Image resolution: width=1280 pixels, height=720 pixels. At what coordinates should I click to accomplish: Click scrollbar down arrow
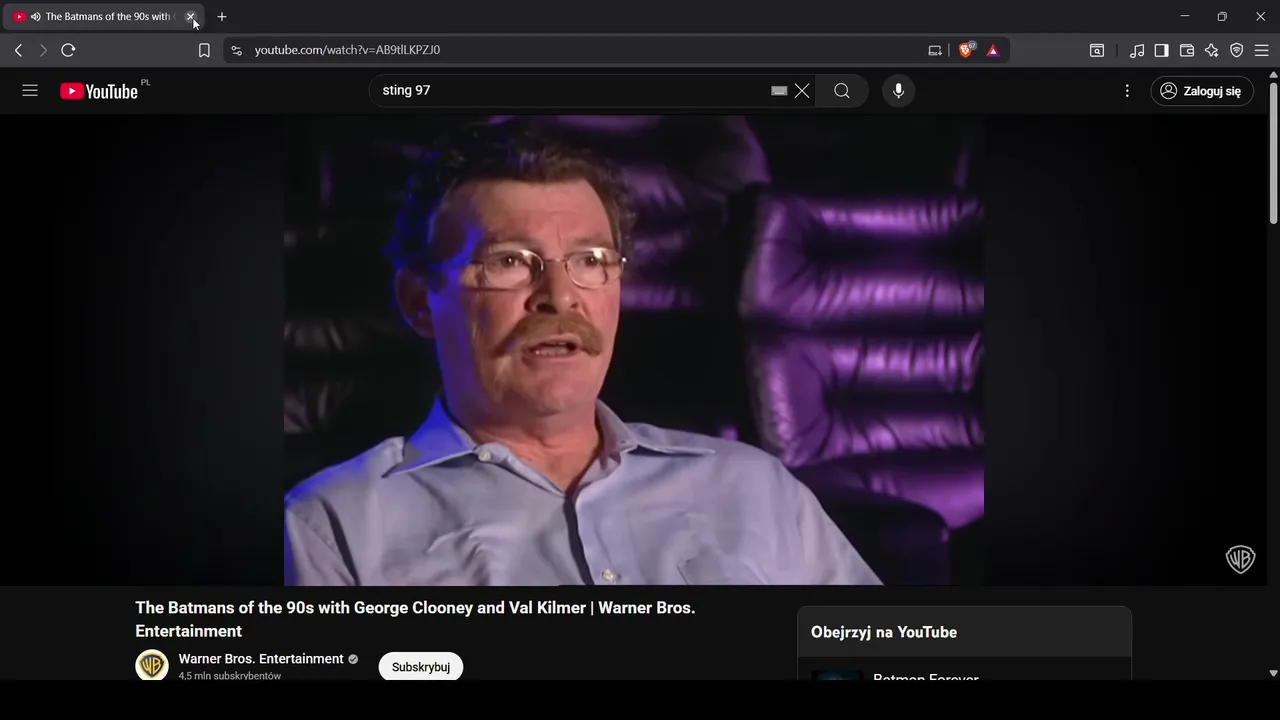click(x=1273, y=674)
